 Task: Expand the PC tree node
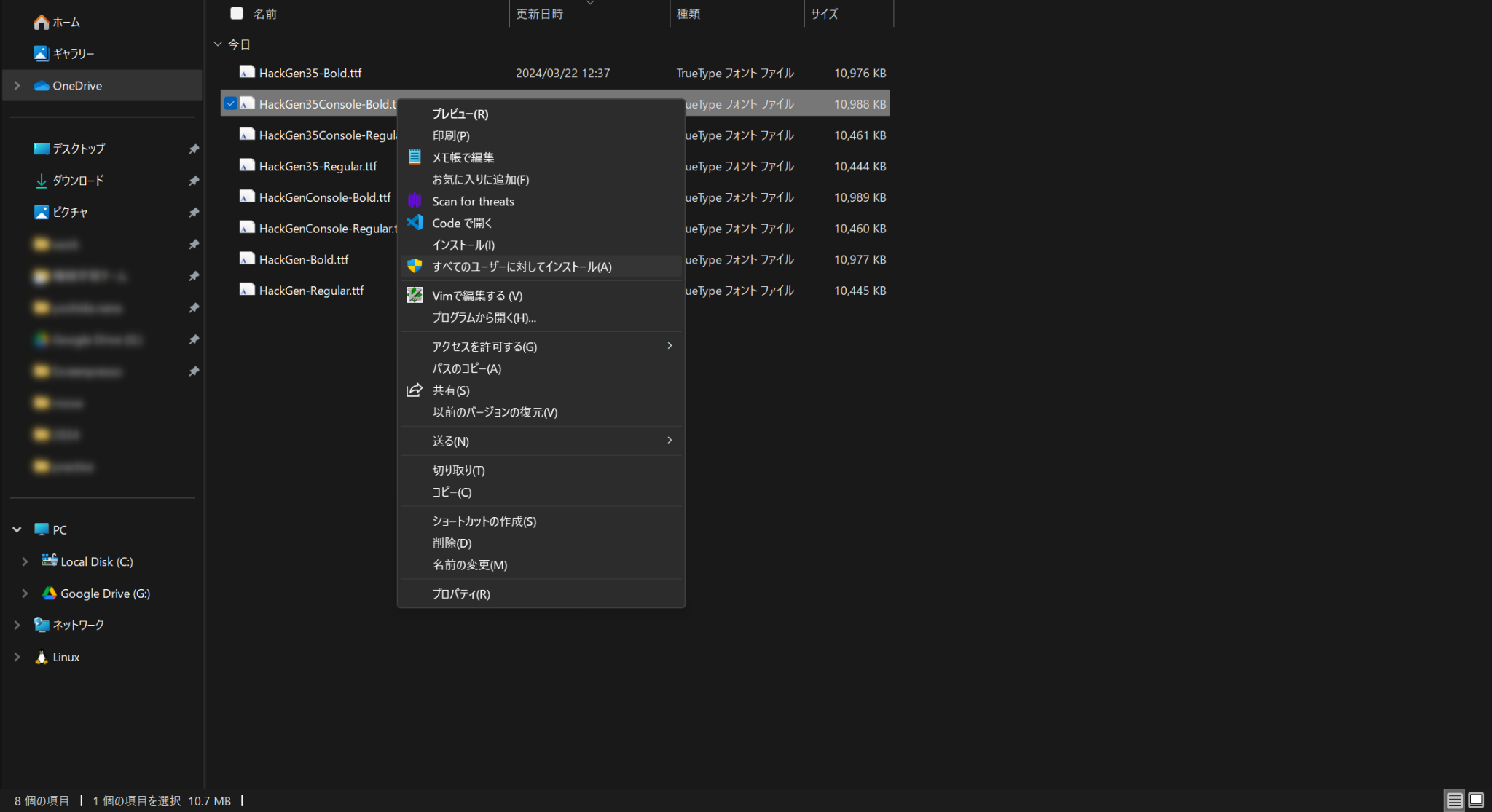[16, 529]
